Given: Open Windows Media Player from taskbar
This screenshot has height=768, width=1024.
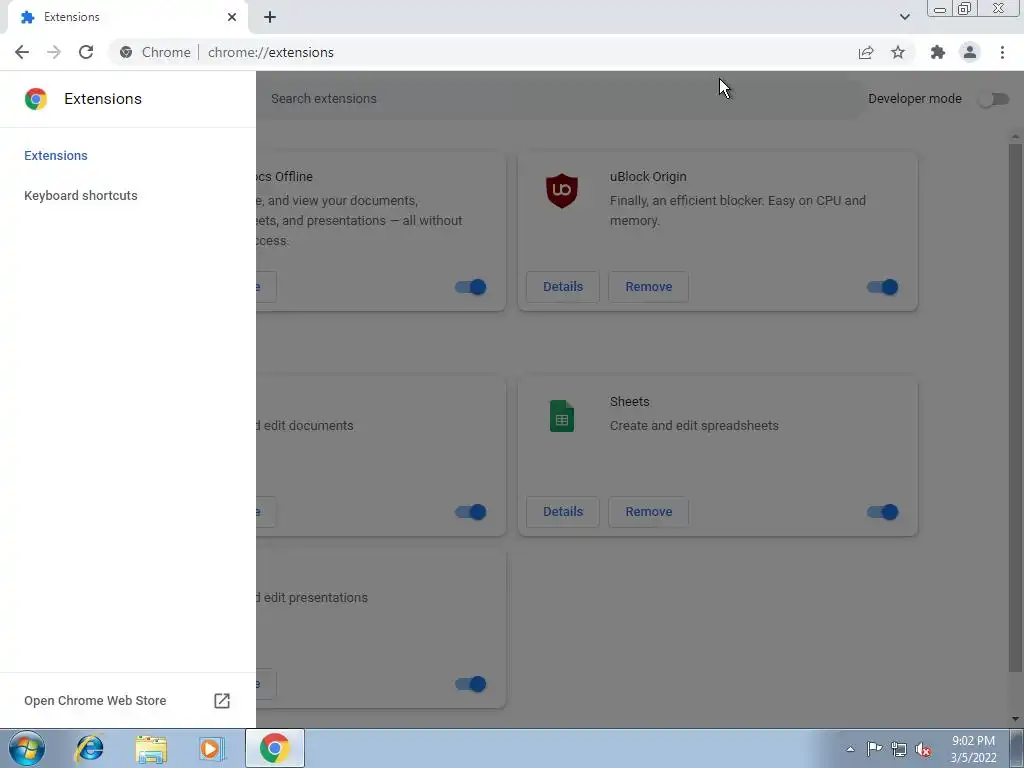Looking at the screenshot, I should tap(212, 748).
